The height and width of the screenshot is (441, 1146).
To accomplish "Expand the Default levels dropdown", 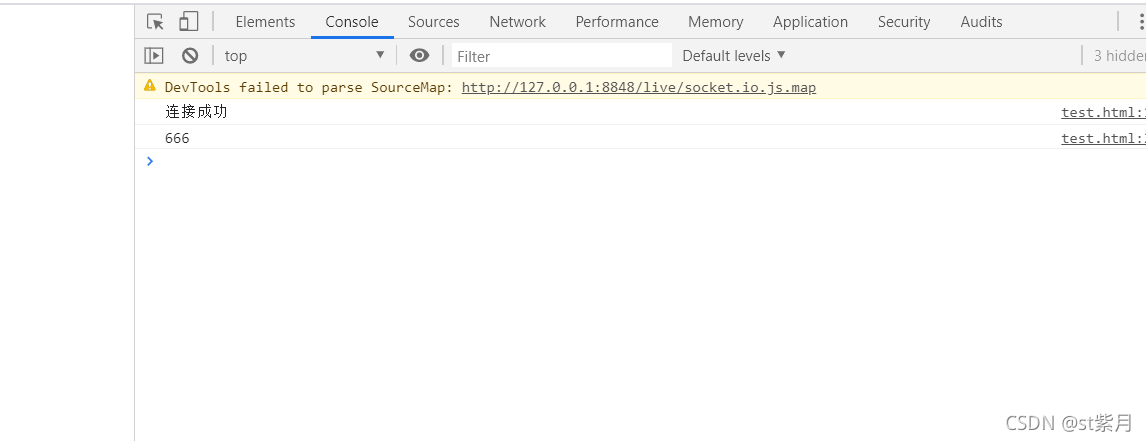I will [734, 56].
